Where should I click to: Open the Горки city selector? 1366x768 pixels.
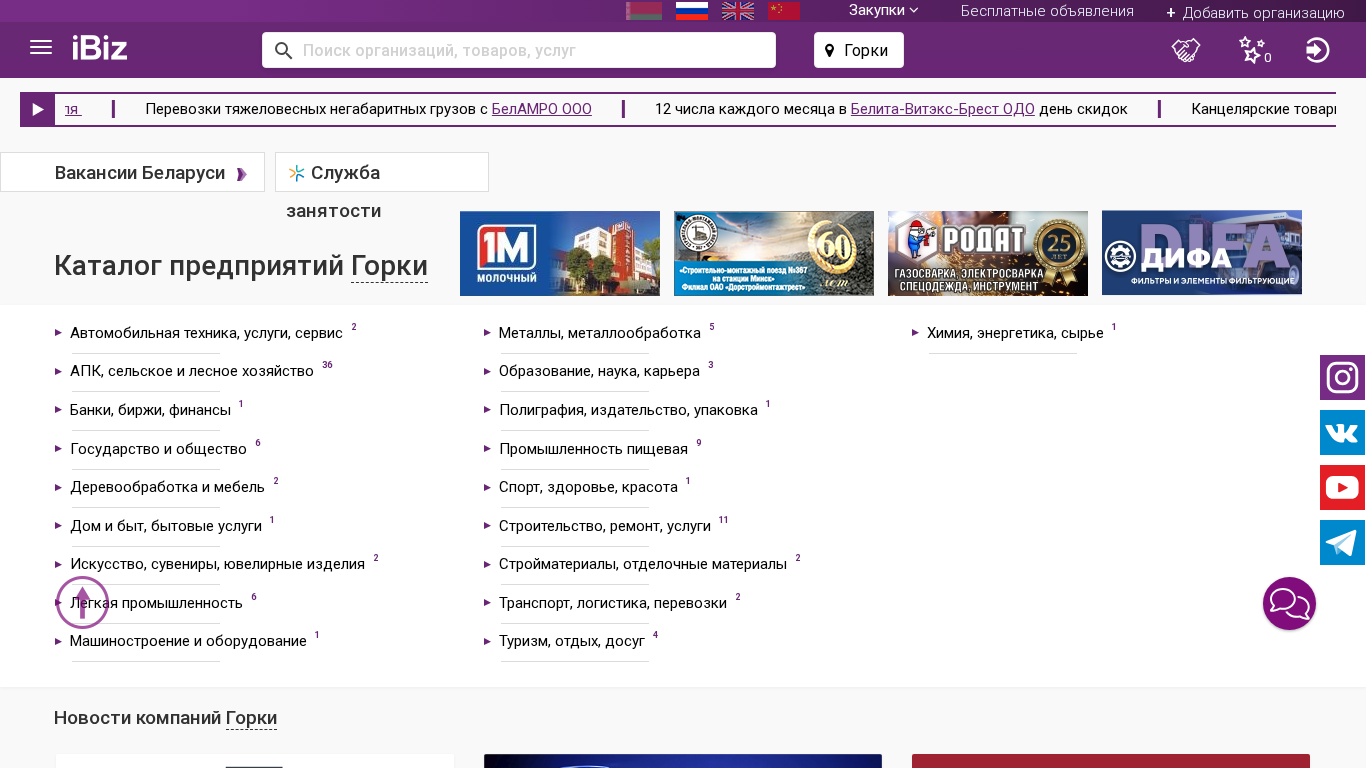[x=858, y=50]
